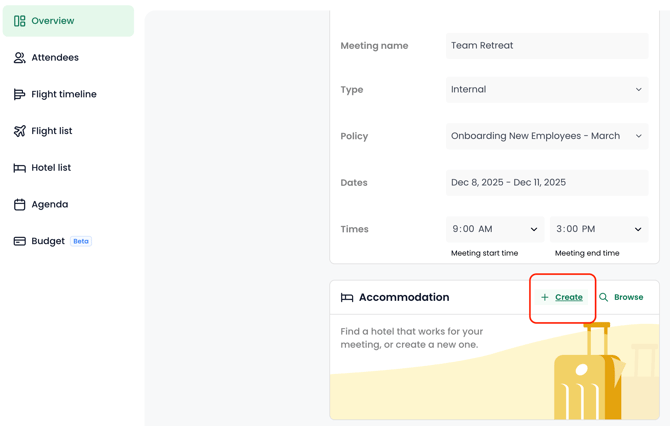Screen dimensions: 670x426
Task: Browse hotels for the meeting
Action: pos(628,297)
